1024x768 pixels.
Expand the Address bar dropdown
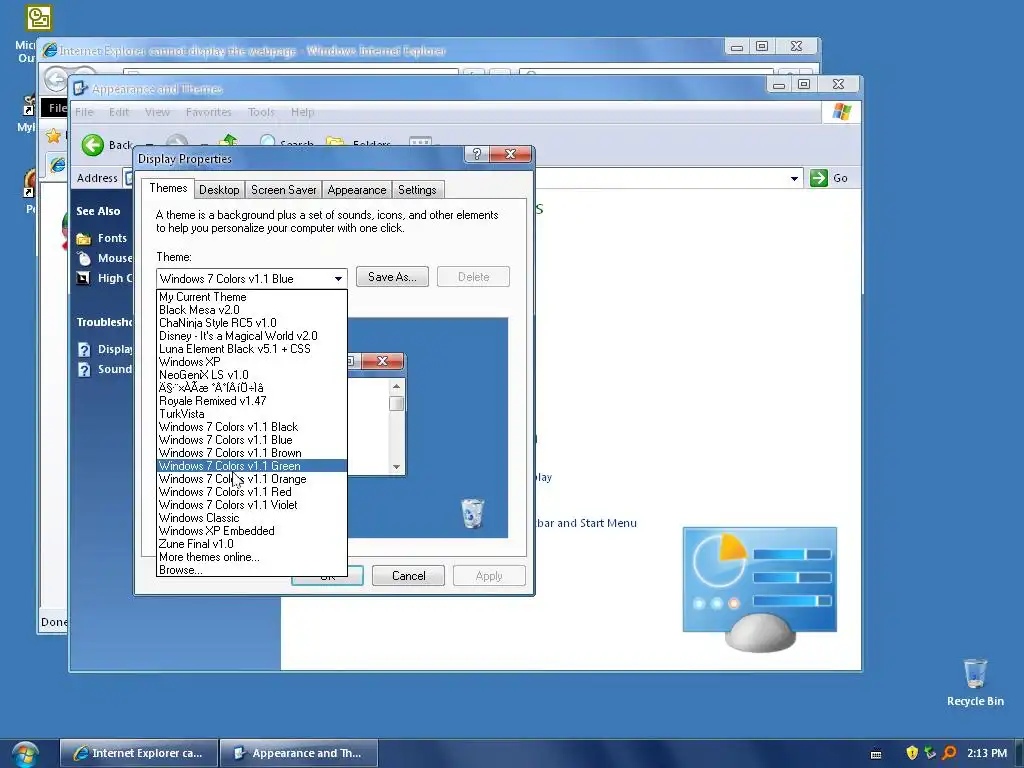pos(794,178)
